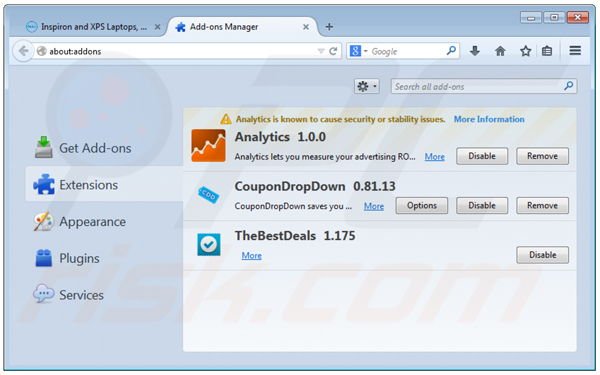Click More link for TheBestDeals
The width and height of the screenshot is (600, 375).
[x=251, y=255]
